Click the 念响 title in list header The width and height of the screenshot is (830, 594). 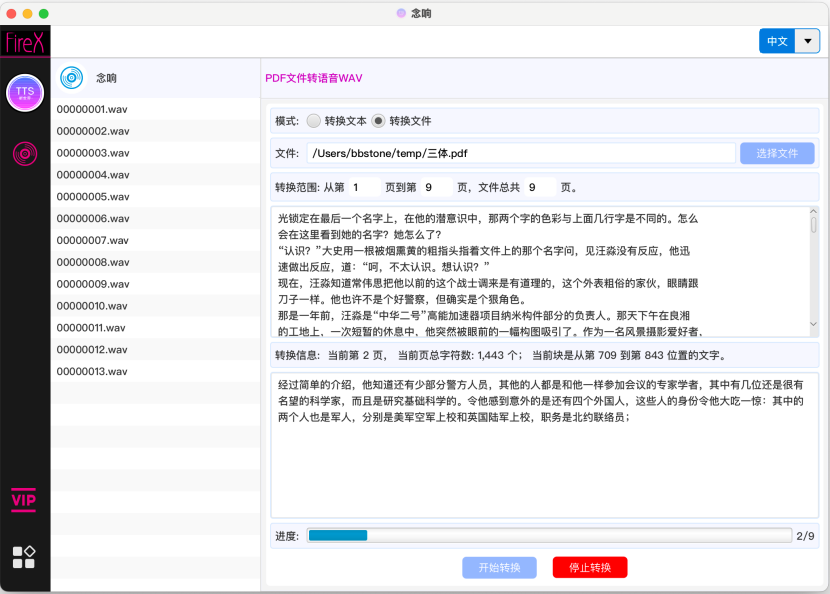coord(106,78)
